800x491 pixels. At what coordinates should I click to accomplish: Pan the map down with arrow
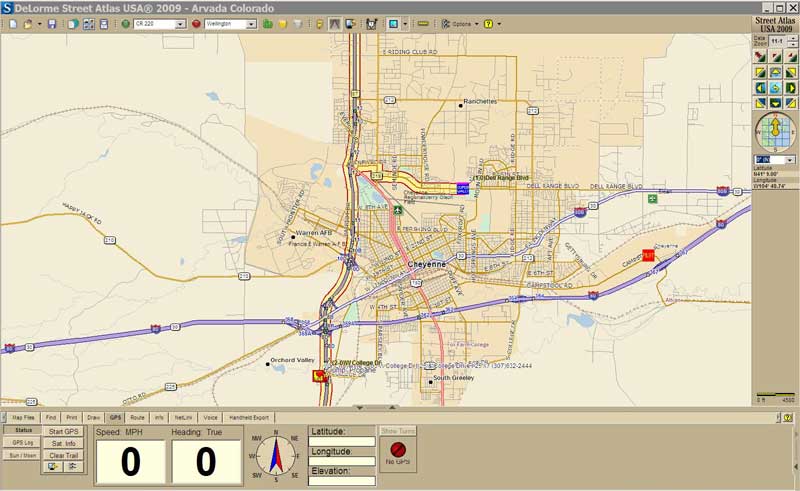click(776, 102)
